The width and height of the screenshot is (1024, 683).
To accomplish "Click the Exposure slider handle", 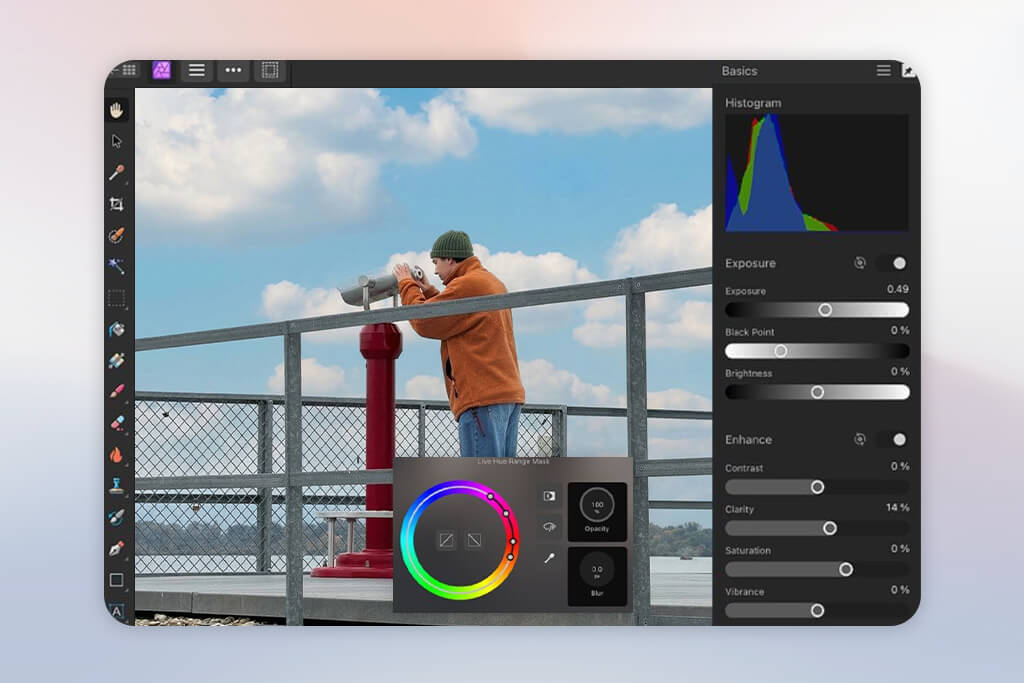I will pyautogui.click(x=825, y=310).
